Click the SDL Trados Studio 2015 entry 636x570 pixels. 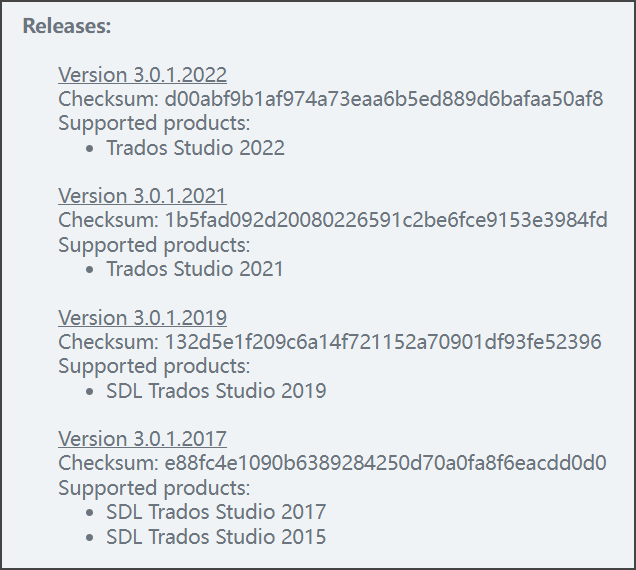tap(216, 537)
